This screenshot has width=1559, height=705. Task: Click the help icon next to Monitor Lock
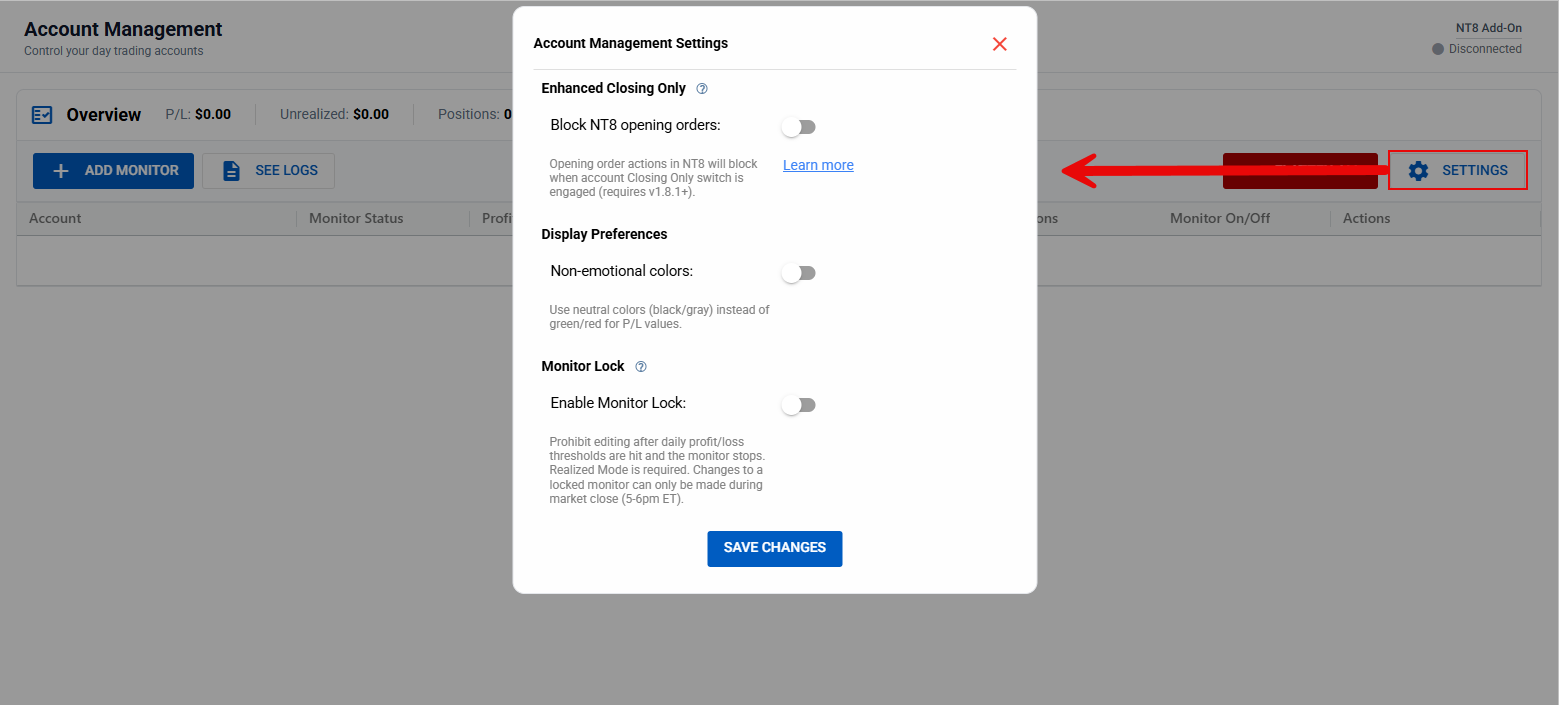(641, 367)
